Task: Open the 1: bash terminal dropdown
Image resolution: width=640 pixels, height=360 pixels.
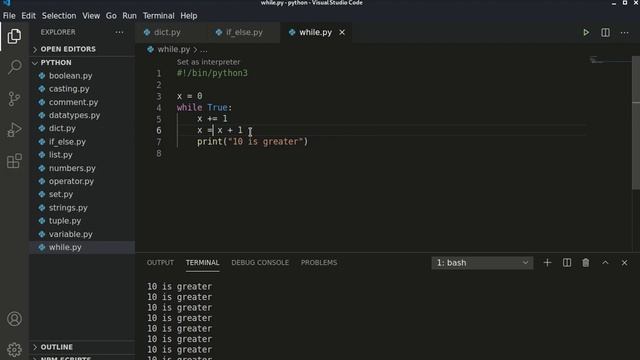Action: click(482, 263)
